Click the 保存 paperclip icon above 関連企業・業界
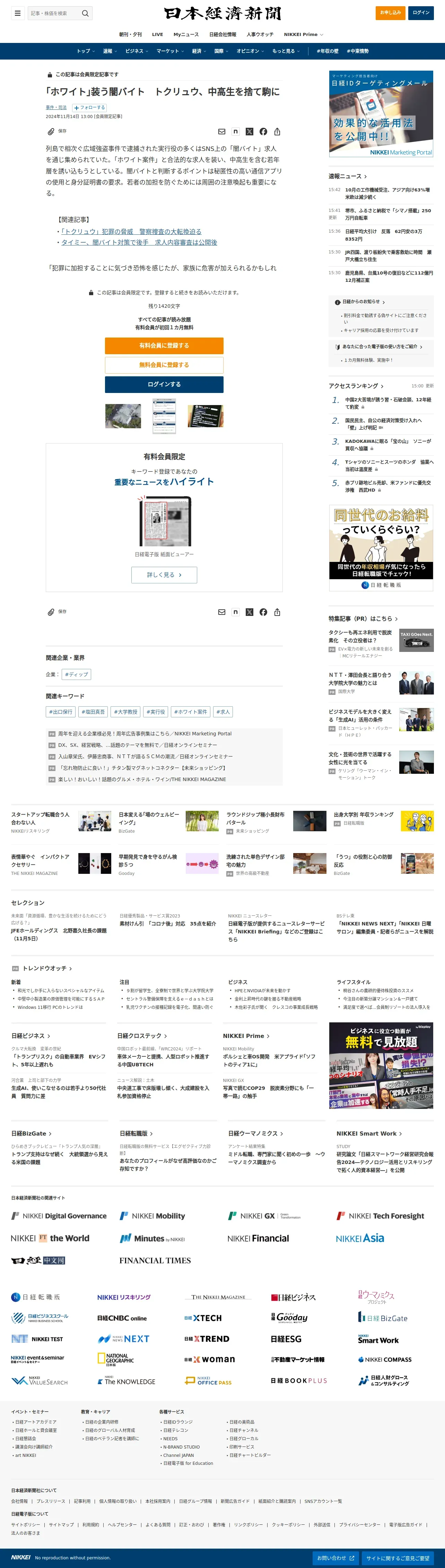Image resolution: width=445 pixels, height=1568 pixels. pos(51,612)
